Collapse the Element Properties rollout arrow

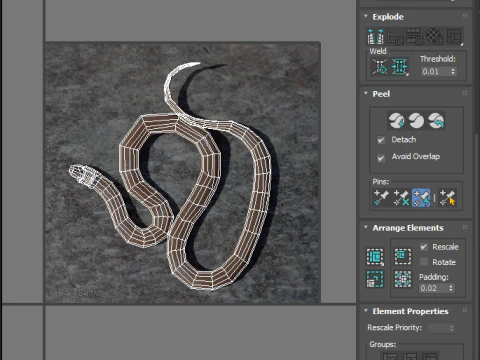coord(366,311)
